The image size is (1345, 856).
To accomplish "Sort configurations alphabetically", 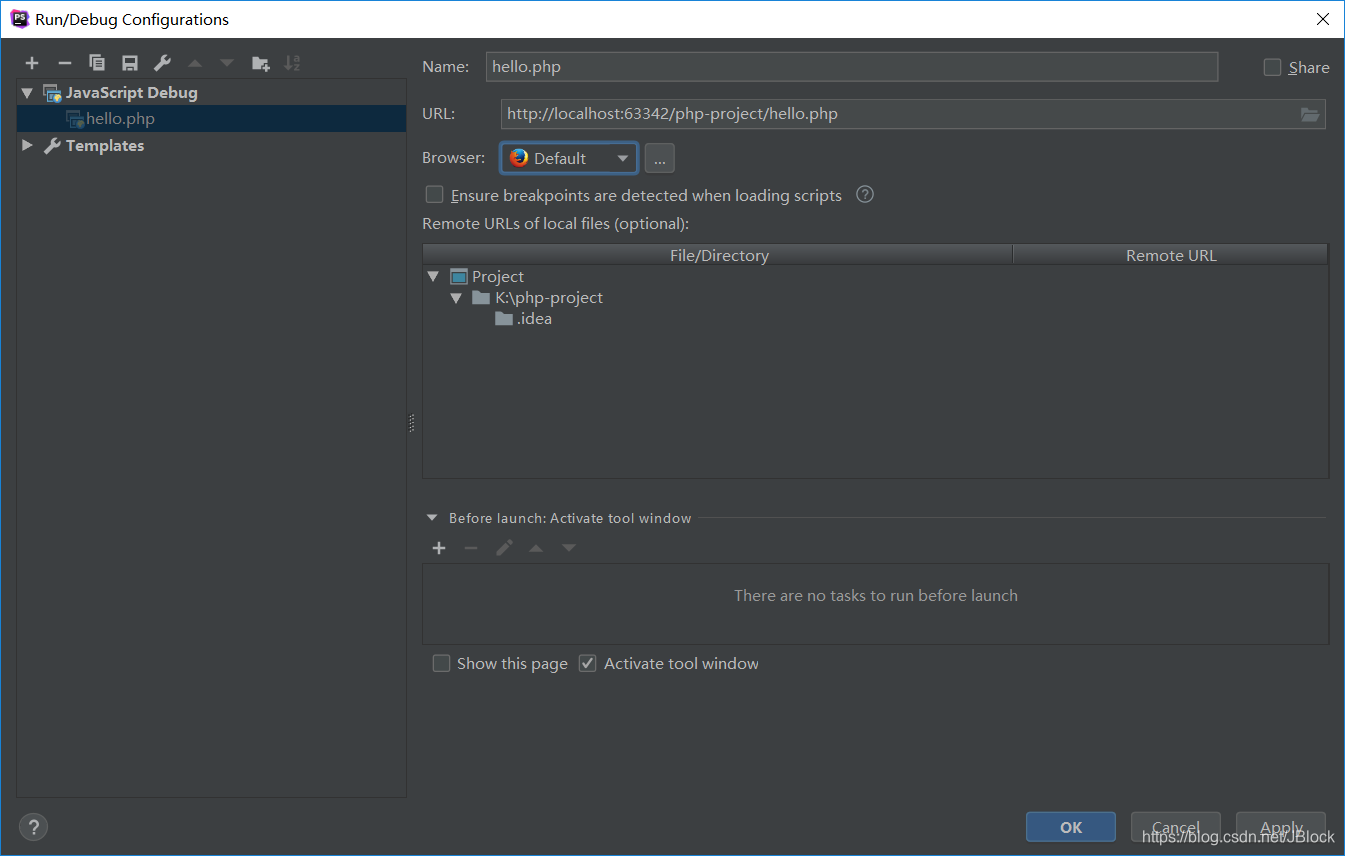I will coord(292,63).
